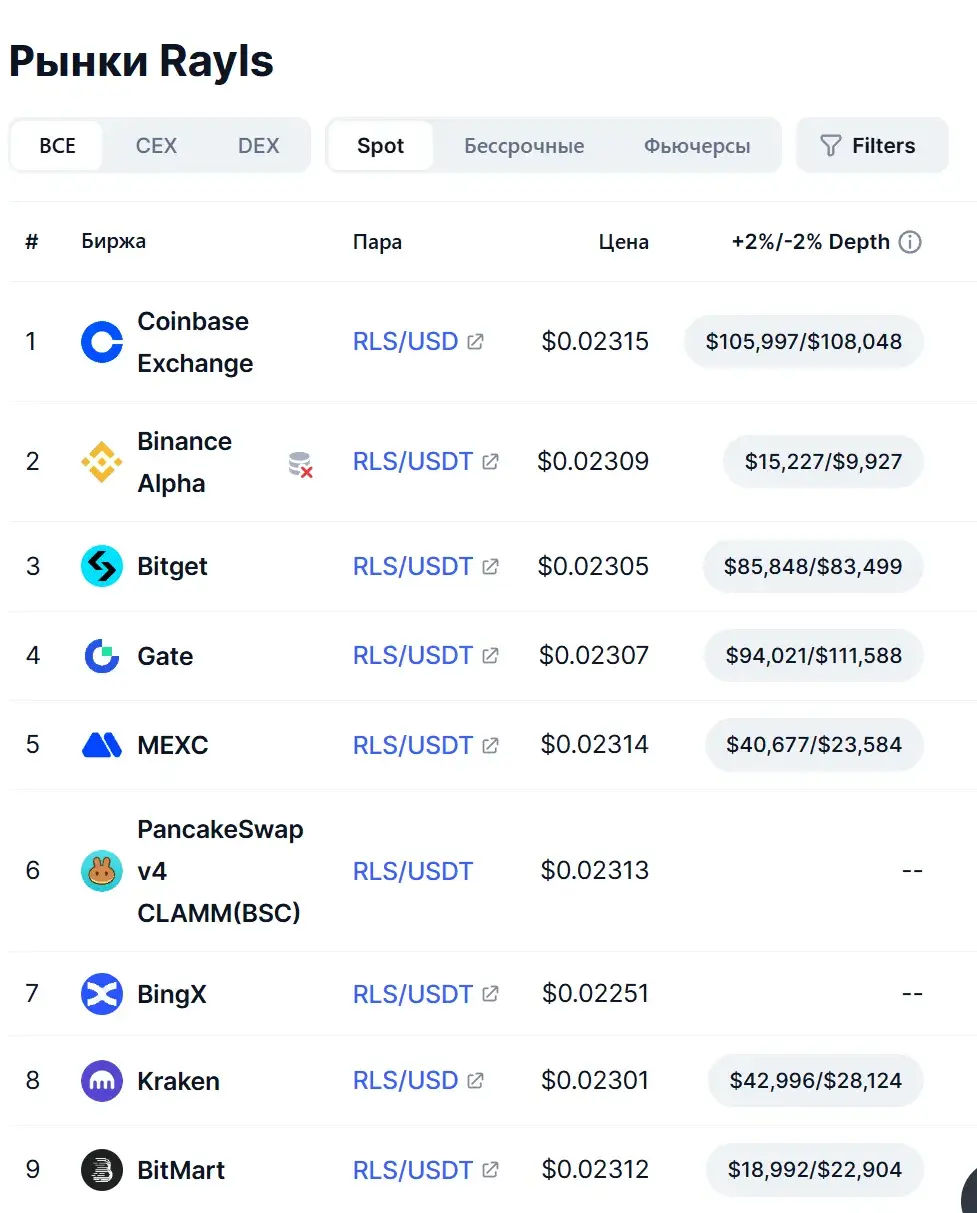Viewport: 977px width, 1213px height.
Task: Open the PancakeSwap RLS/USDT pair link
Action: [x=413, y=871]
